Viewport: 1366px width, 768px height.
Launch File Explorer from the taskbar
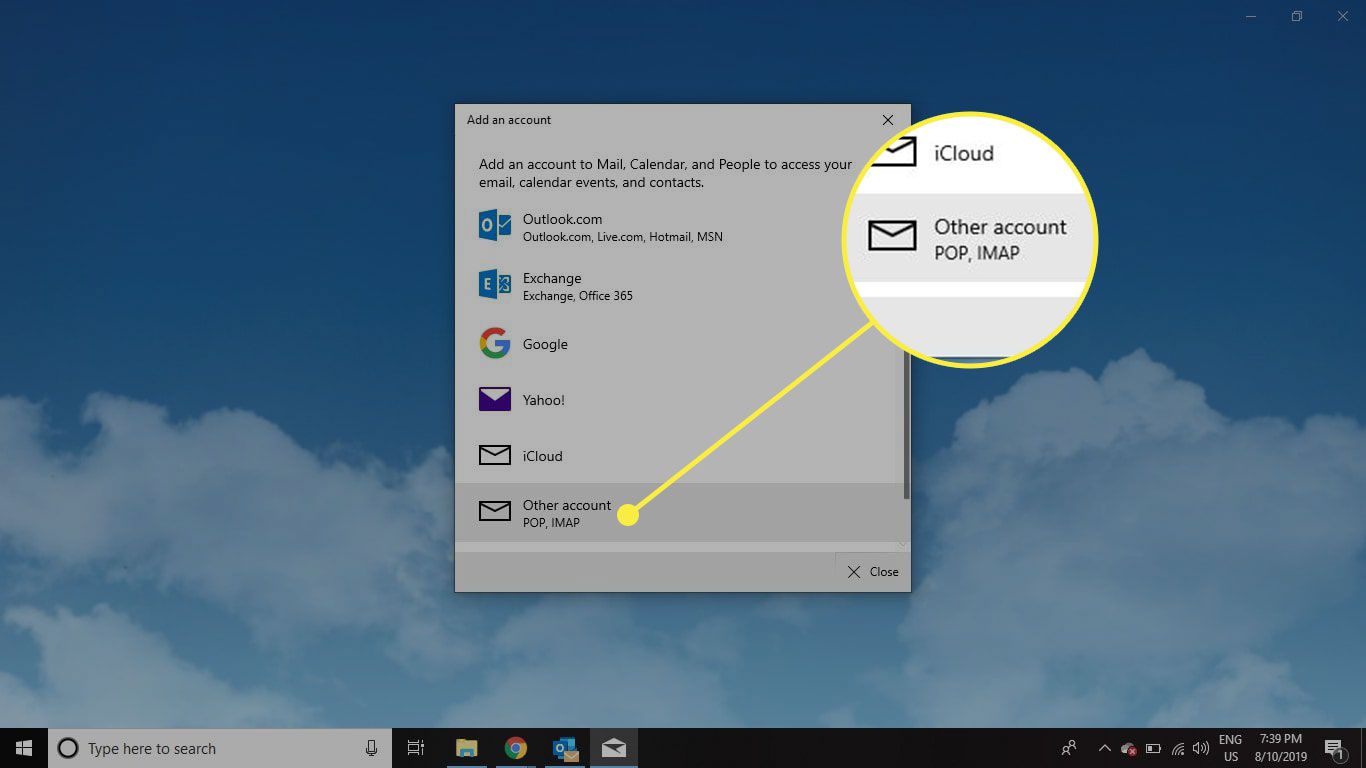(x=466, y=748)
